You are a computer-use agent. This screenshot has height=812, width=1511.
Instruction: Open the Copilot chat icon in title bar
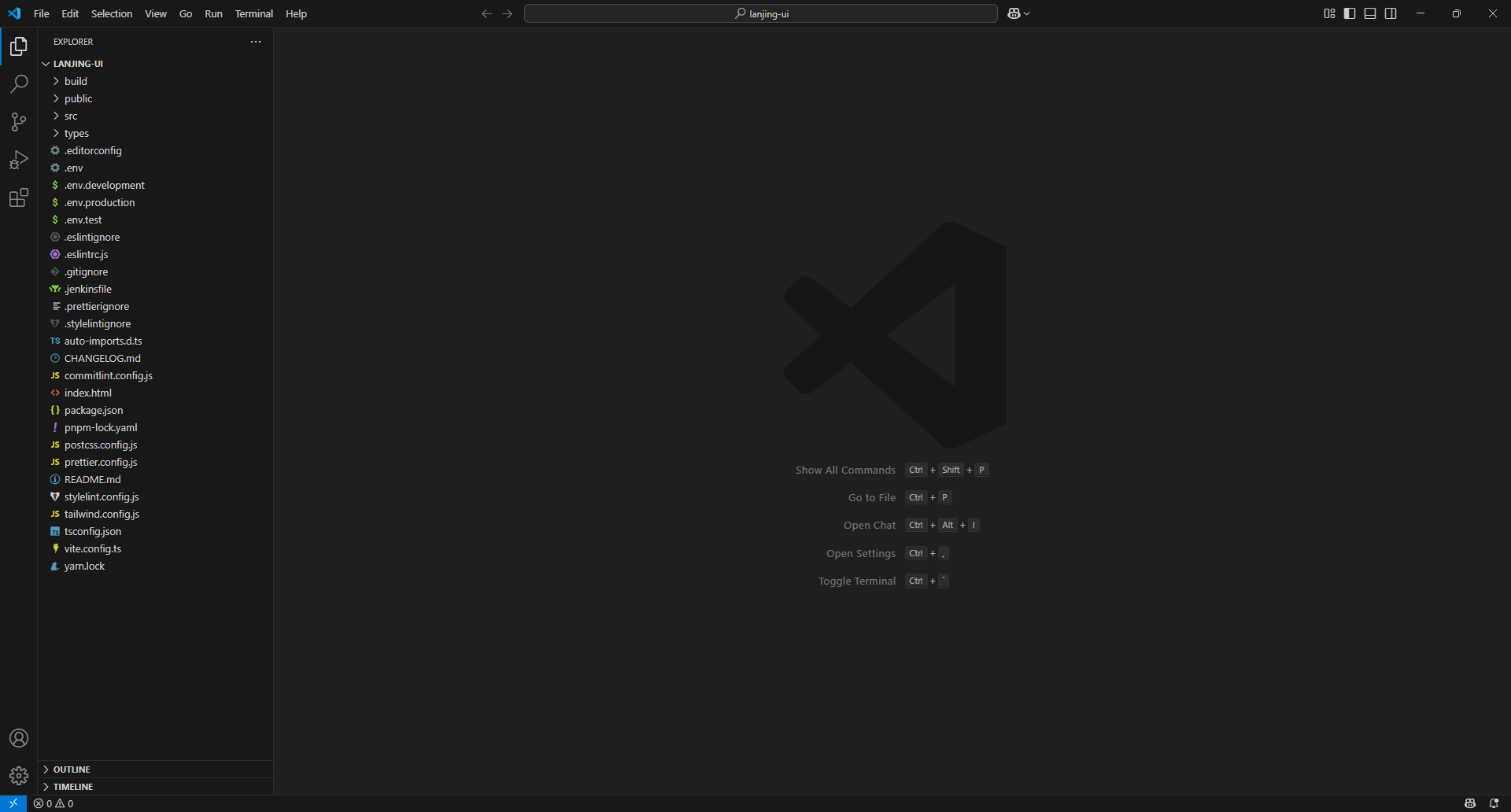(x=1014, y=13)
